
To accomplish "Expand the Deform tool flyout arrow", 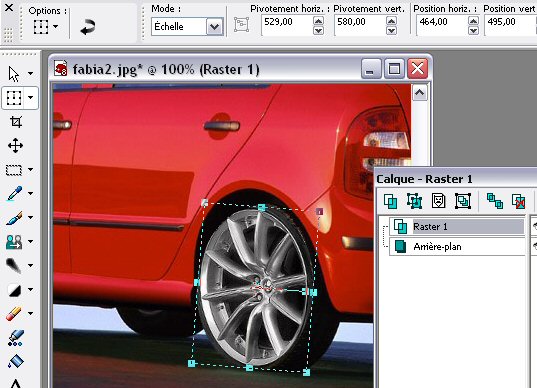I will pos(30,98).
